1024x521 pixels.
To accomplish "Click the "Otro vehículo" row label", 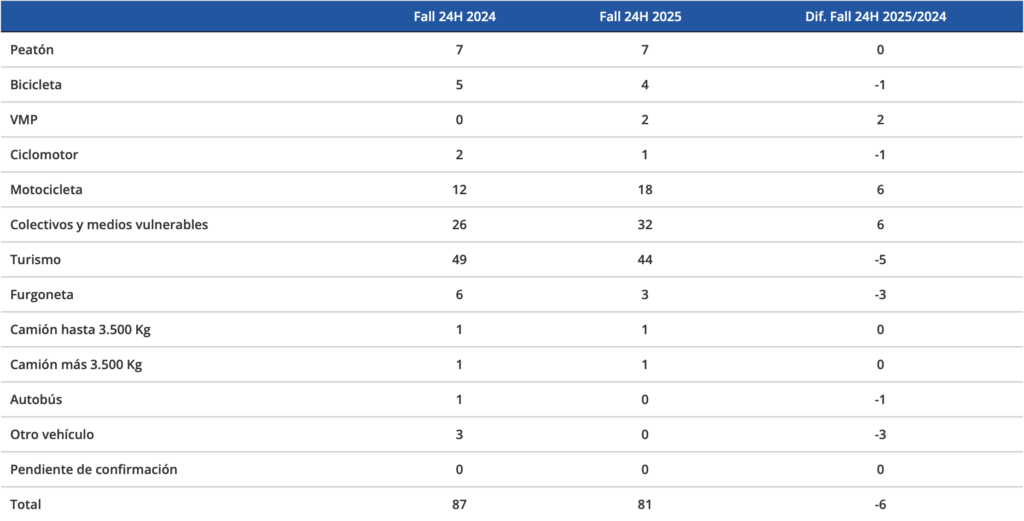I will 52,435.
